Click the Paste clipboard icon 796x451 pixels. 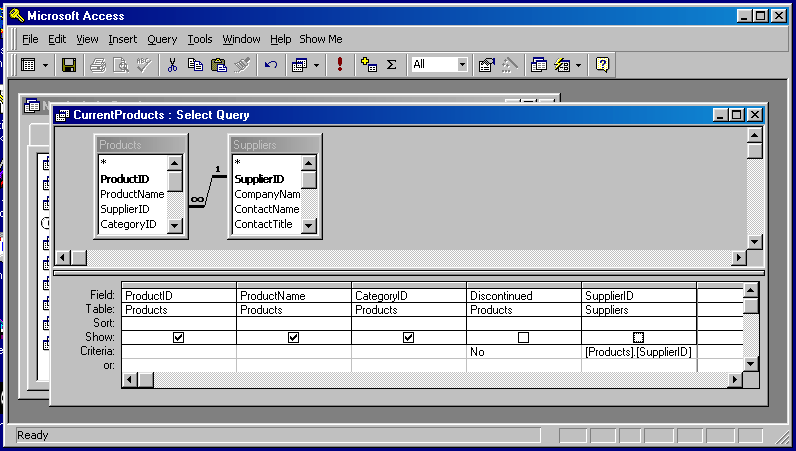219,65
